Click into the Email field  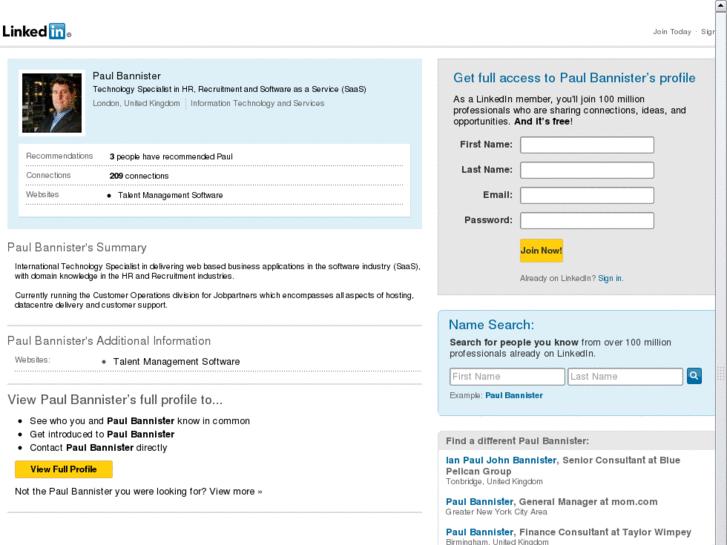pos(587,195)
